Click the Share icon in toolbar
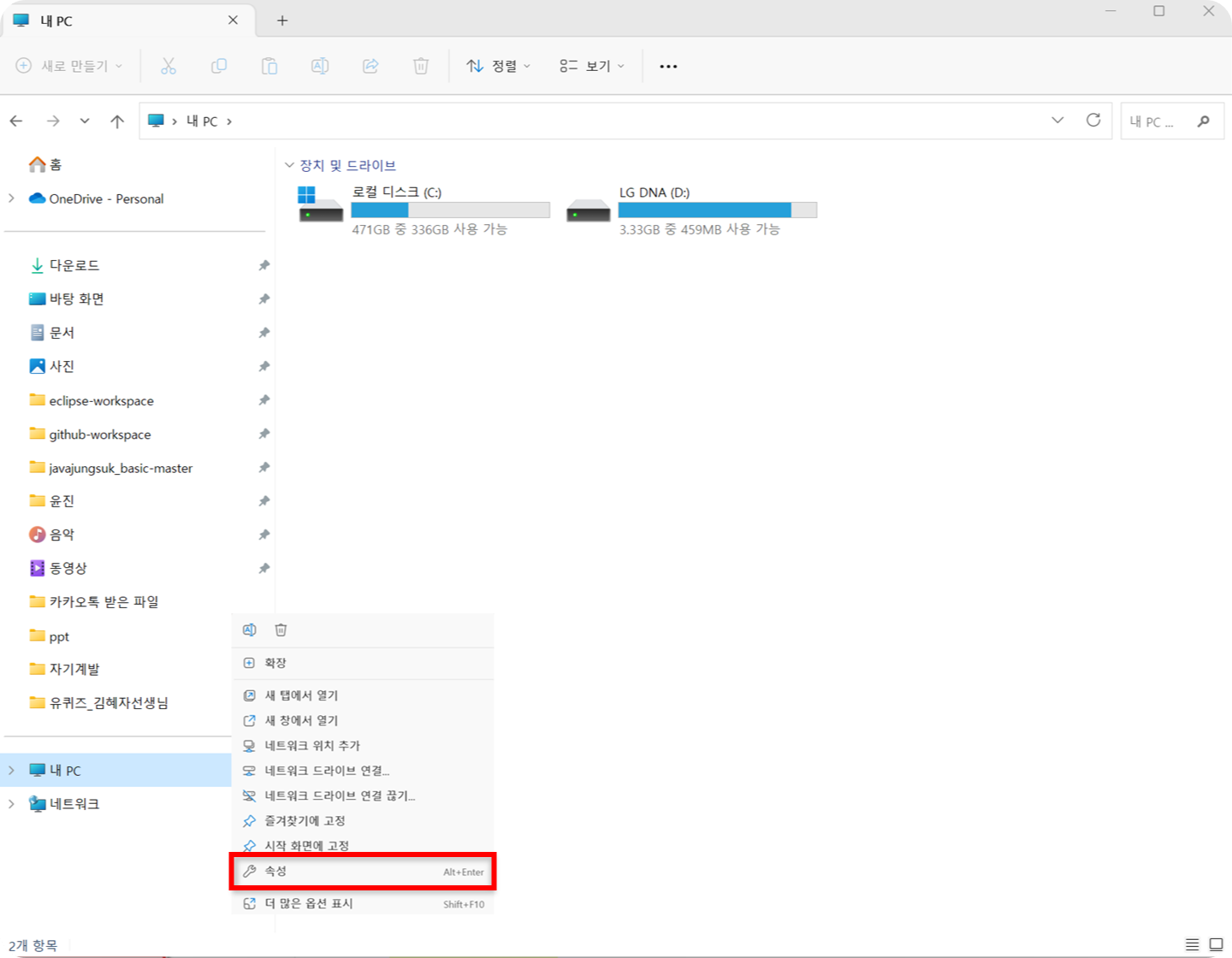 (x=370, y=66)
